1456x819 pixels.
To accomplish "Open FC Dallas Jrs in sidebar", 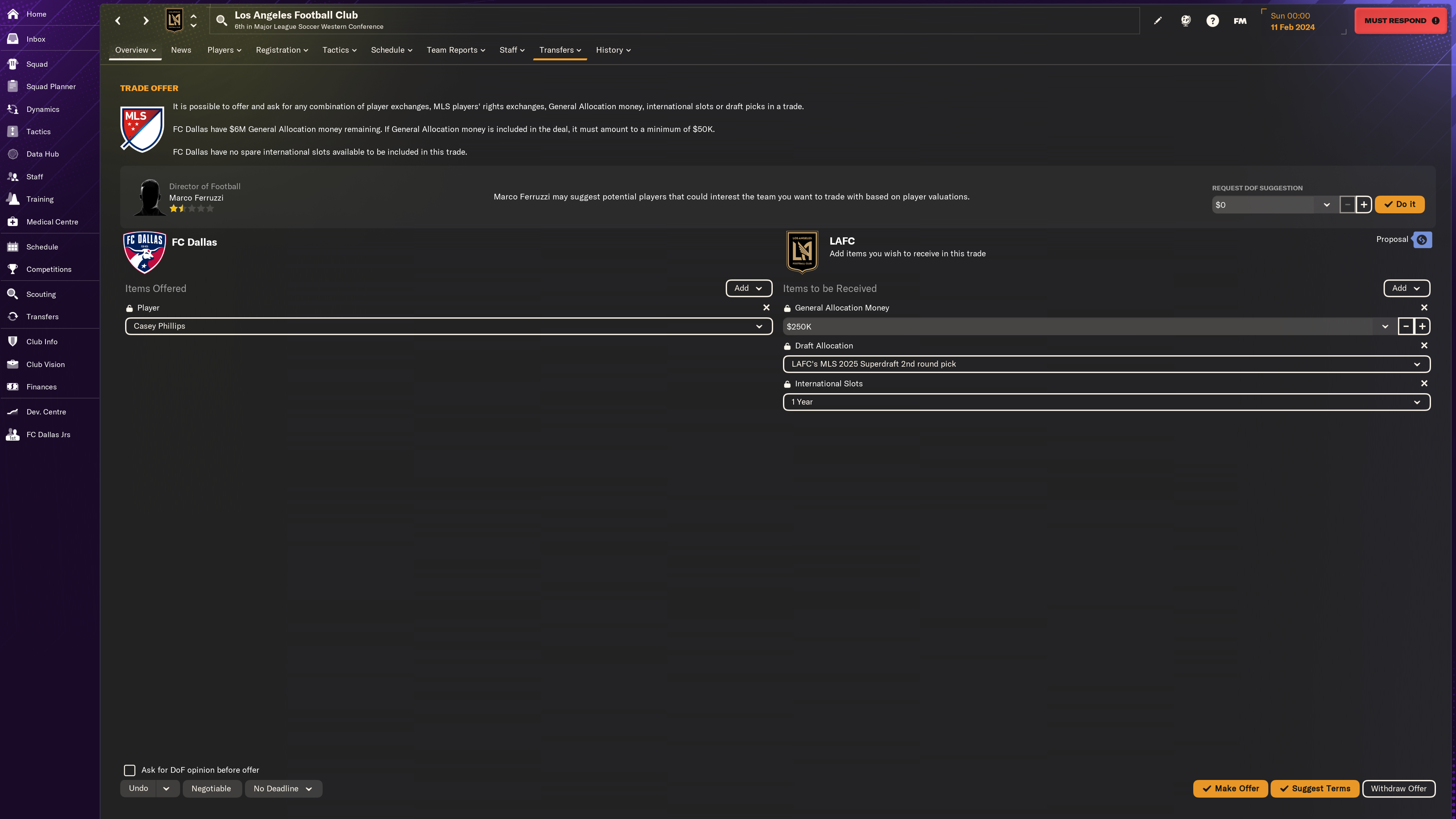I will 48,435.
